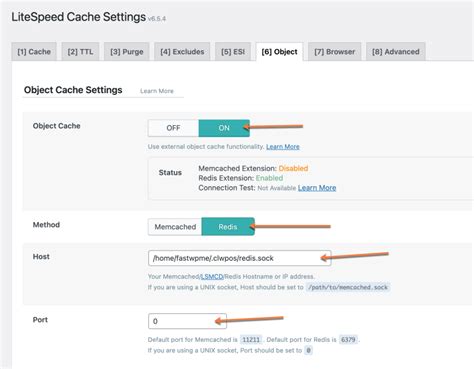
Task: Open Learn More link next to Connection Test
Action: (317, 188)
